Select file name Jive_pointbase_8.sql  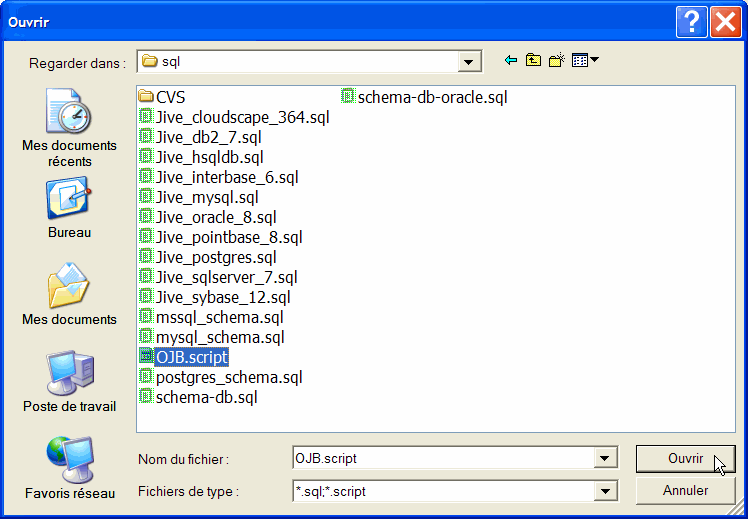pyautogui.click(x=229, y=238)
